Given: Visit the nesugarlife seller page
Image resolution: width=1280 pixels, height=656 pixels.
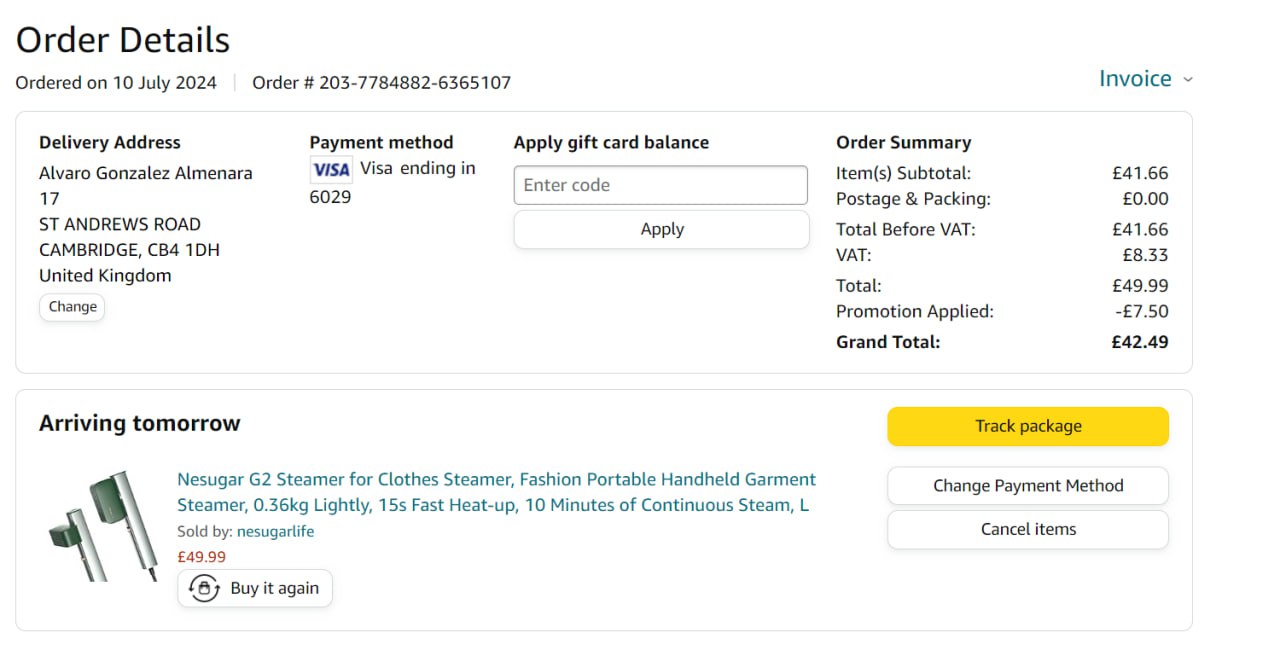Looking at the screenshot, I should pyautogui.click(x=275, y=532).
